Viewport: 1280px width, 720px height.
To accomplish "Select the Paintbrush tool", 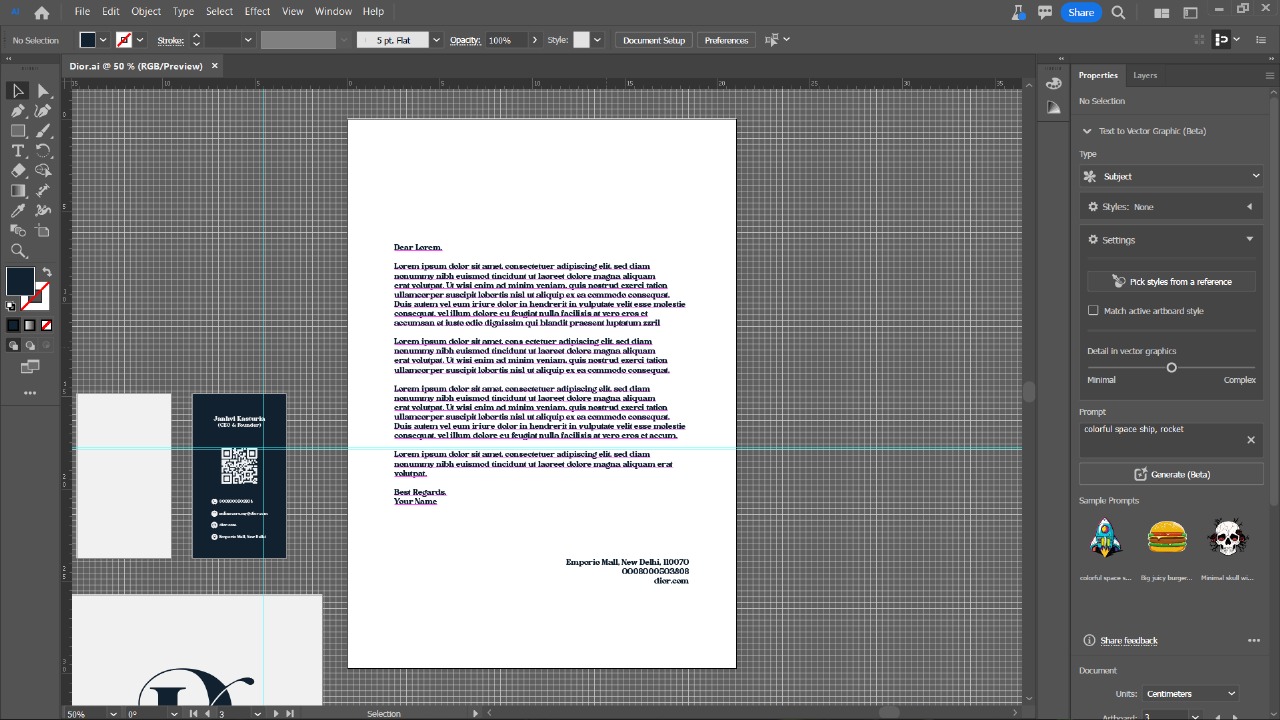I will coord(44,130).
